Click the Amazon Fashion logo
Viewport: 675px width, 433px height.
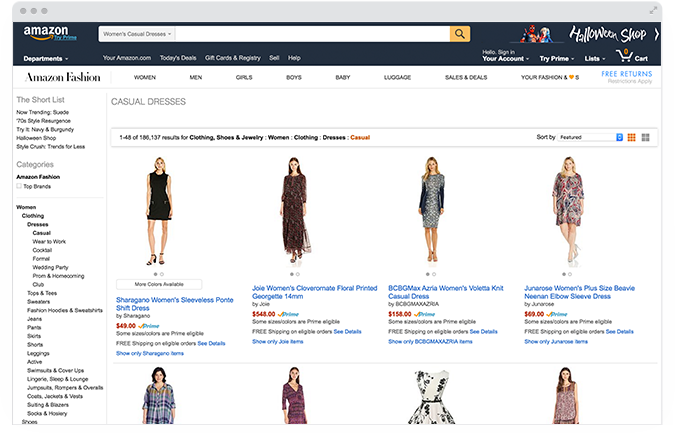[x=63, y=77]
